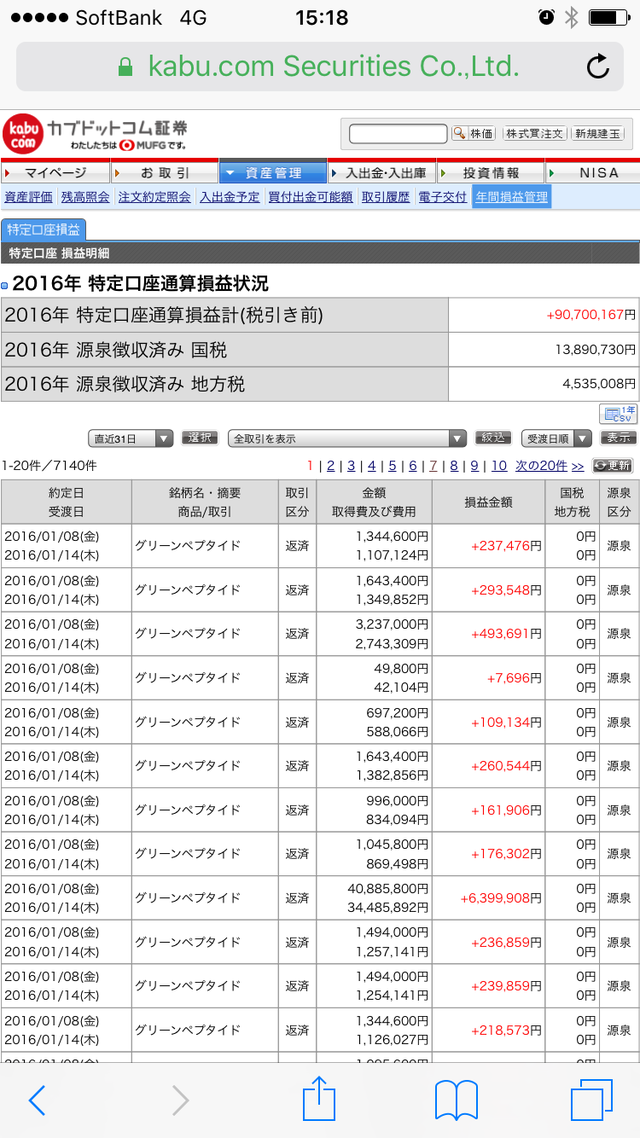Image resolution: width=640 pixels, height=1138 pixels.
Task: Open the お取引 menu
Action: [x=164, y=173]
